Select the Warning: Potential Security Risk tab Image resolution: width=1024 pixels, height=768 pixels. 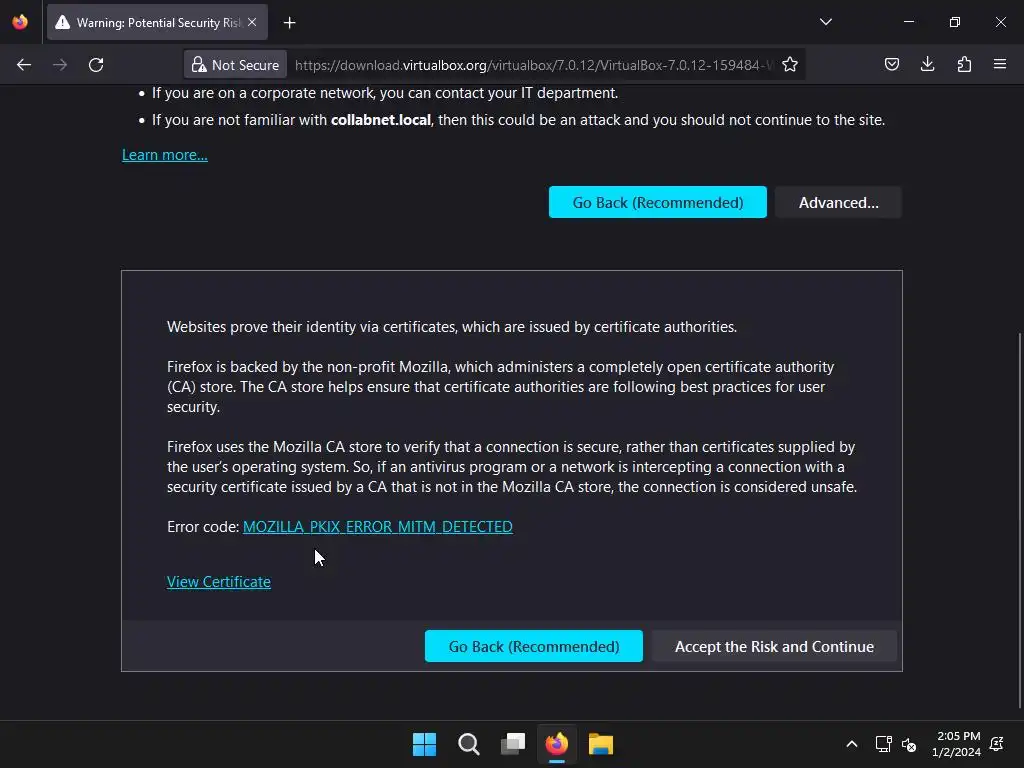(x=157, y=22)
